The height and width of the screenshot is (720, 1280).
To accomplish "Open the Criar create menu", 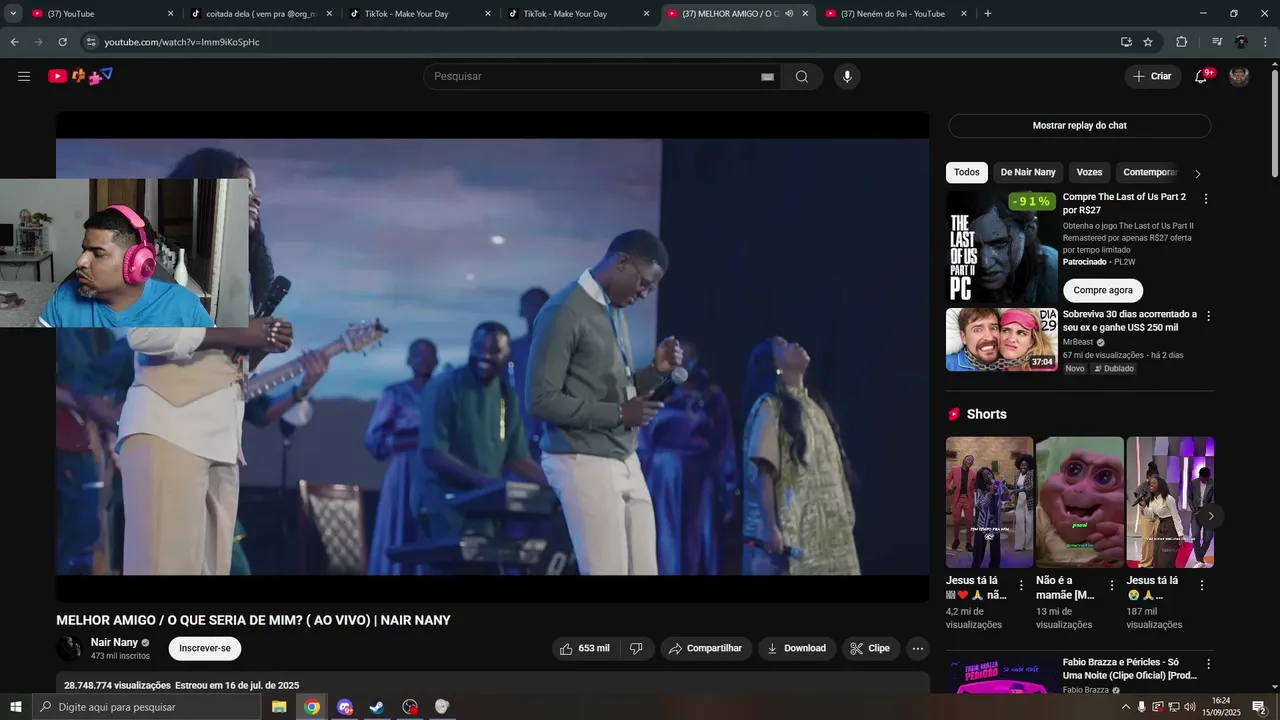I will tap(1152, 77).
